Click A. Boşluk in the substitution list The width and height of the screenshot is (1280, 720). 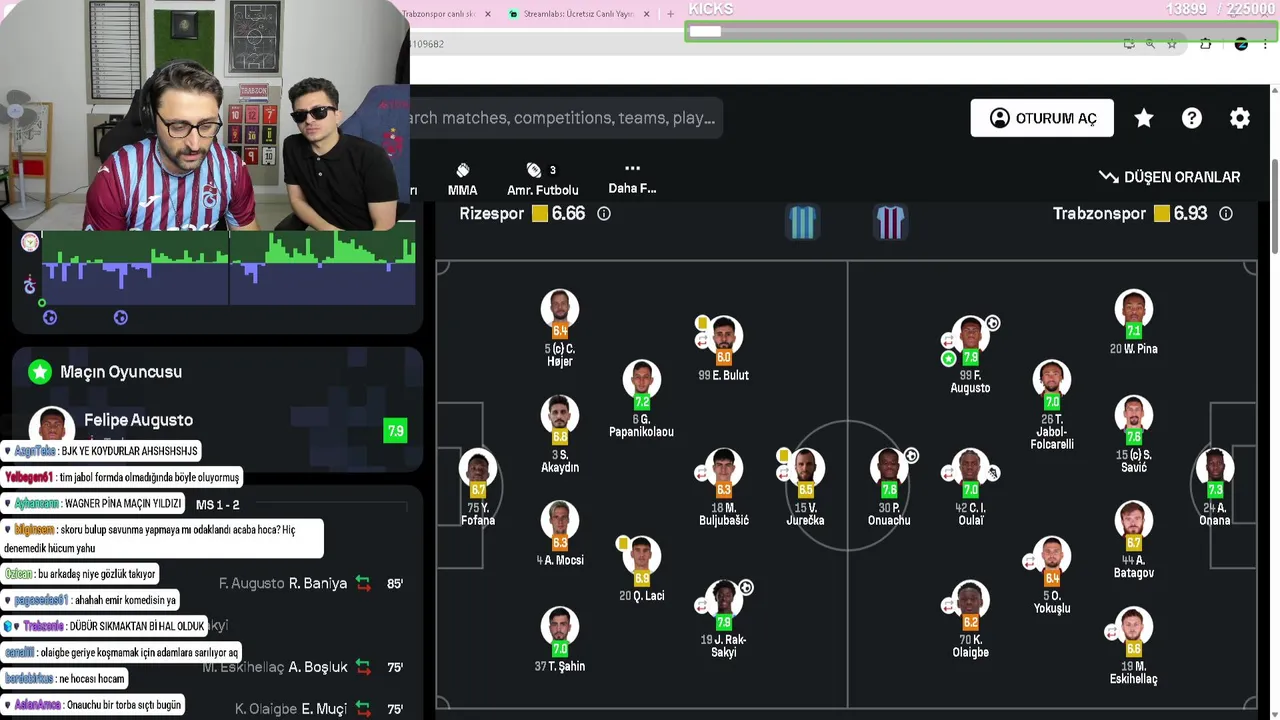(318, 667)
